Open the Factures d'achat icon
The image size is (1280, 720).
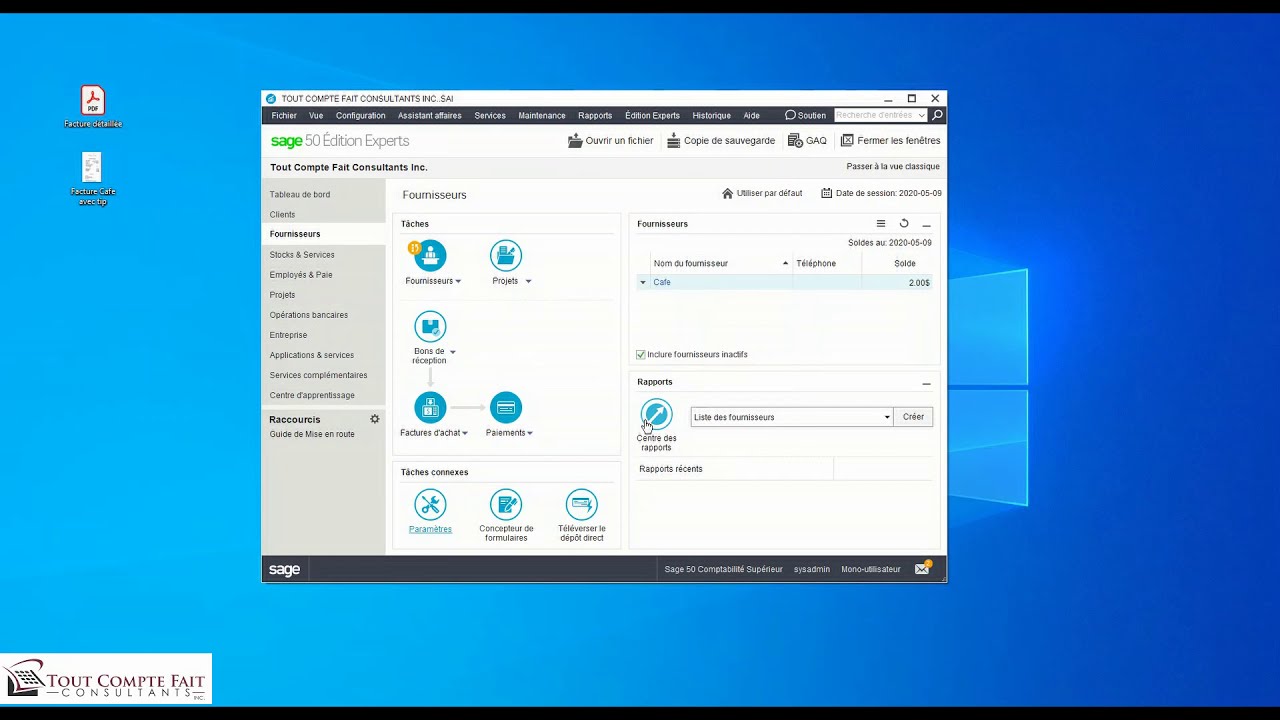430,407
